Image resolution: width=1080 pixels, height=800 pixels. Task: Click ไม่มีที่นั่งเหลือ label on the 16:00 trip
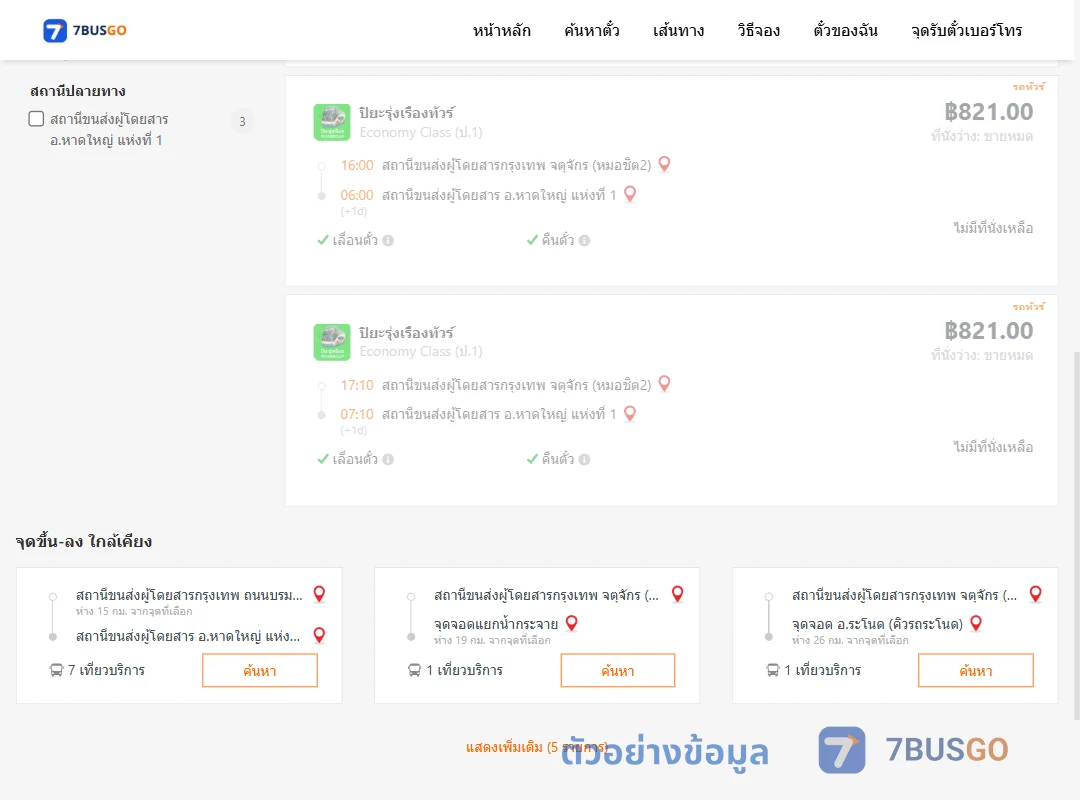click(x=993, y=228)
